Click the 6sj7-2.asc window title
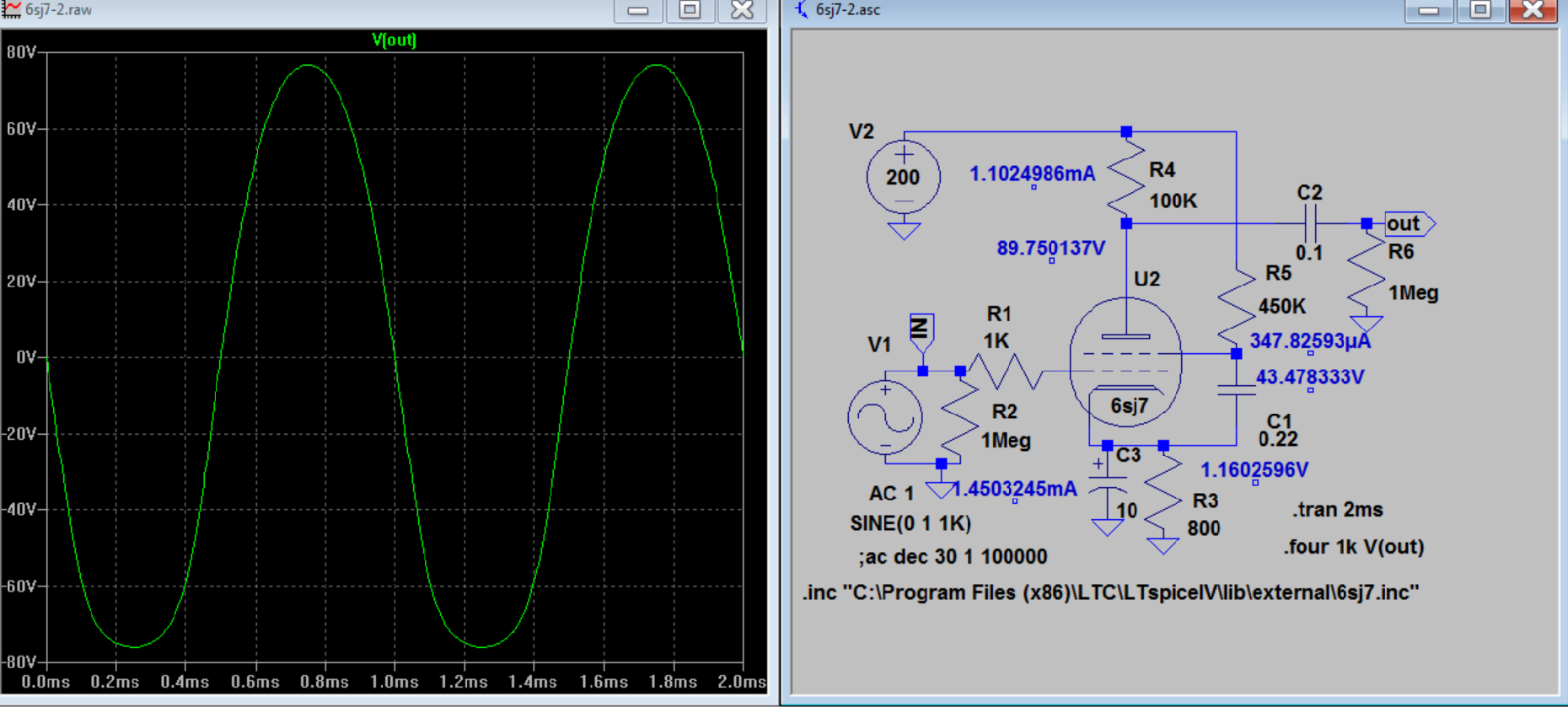Screen dimensions: 1568x707 pyautogui.click(x=848, y=10)
